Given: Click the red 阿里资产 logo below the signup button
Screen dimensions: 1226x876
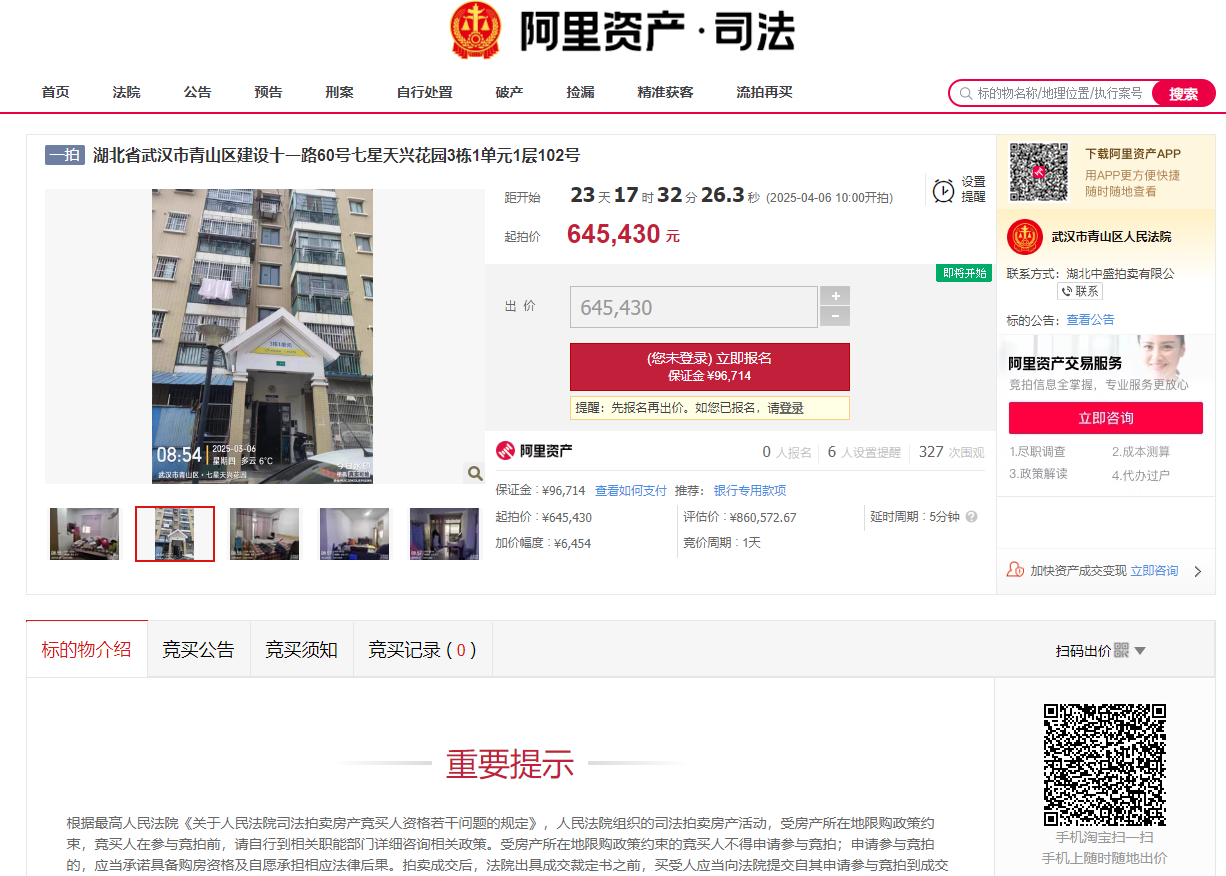Looking at the screenshot, I should (x=534, y=451).
